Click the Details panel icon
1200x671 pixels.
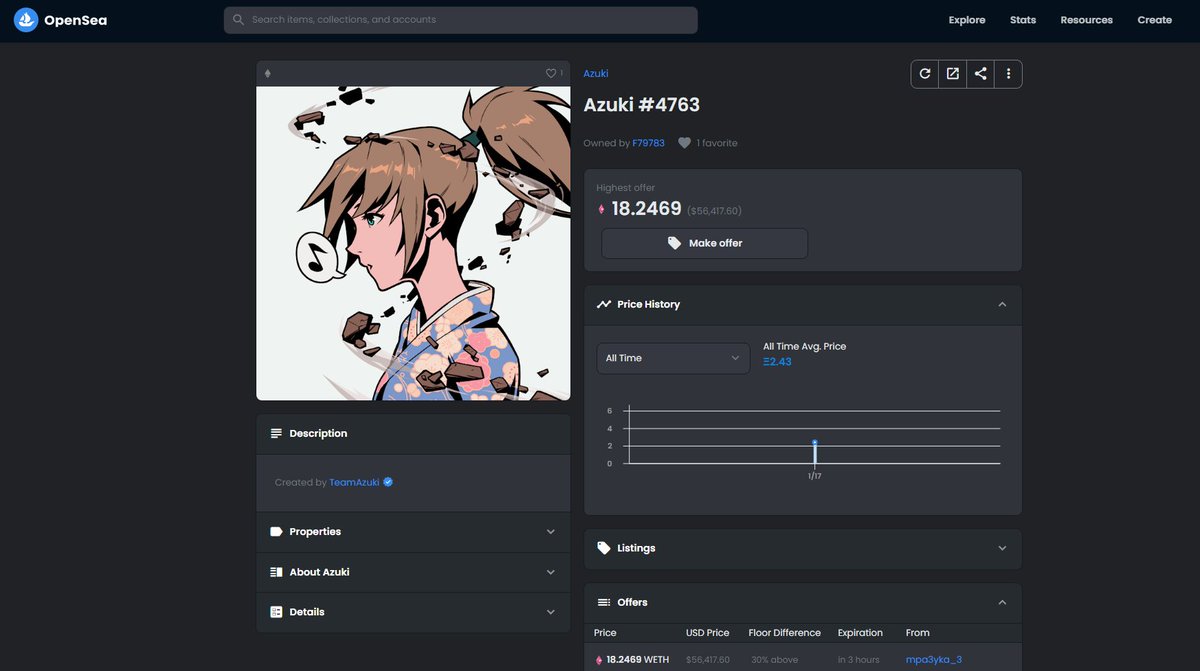coord(276,612)
